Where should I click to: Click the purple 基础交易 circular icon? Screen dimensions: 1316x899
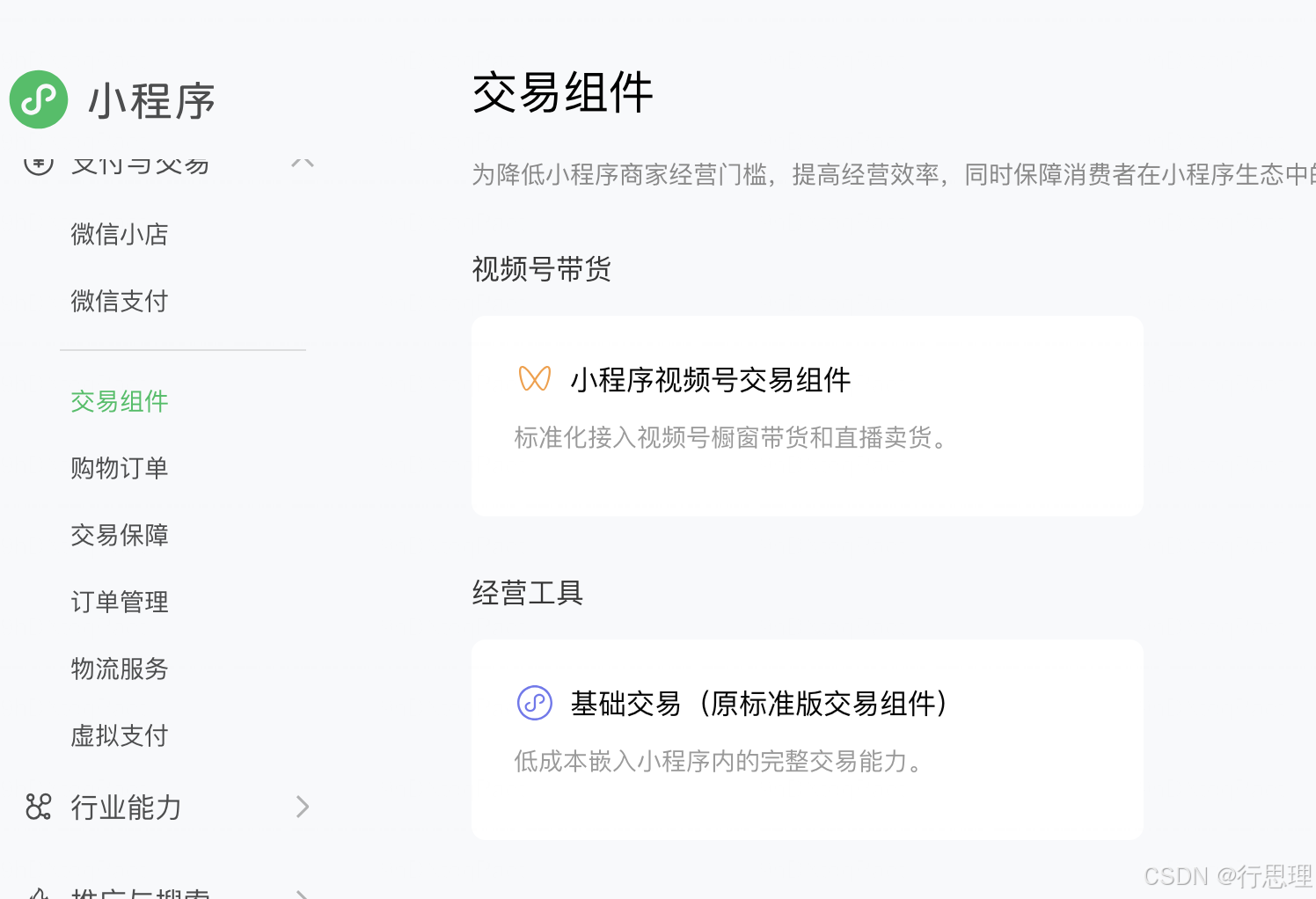(x=534, y=703)
